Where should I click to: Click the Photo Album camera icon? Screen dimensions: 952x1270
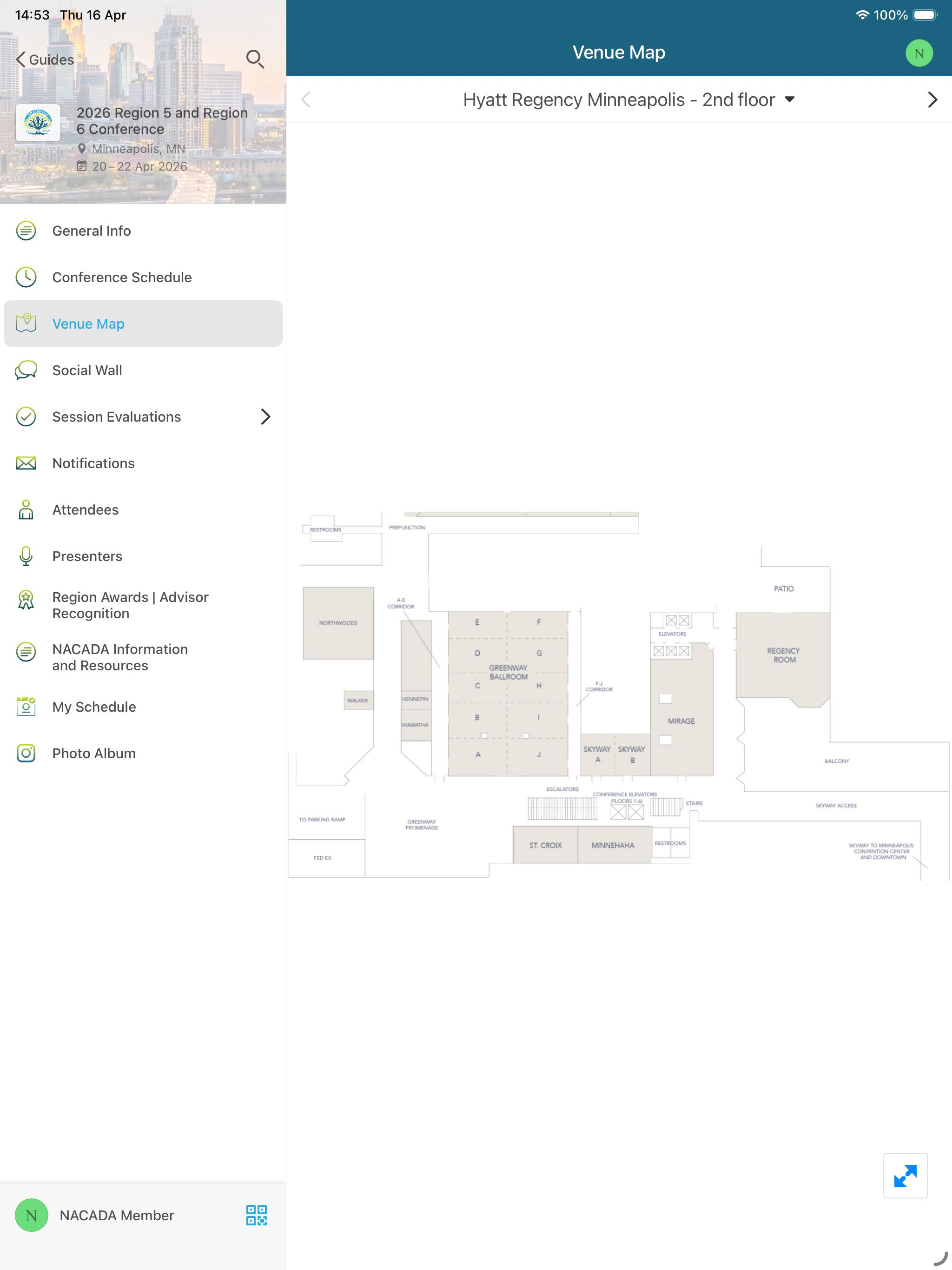(x=26, y=753)
